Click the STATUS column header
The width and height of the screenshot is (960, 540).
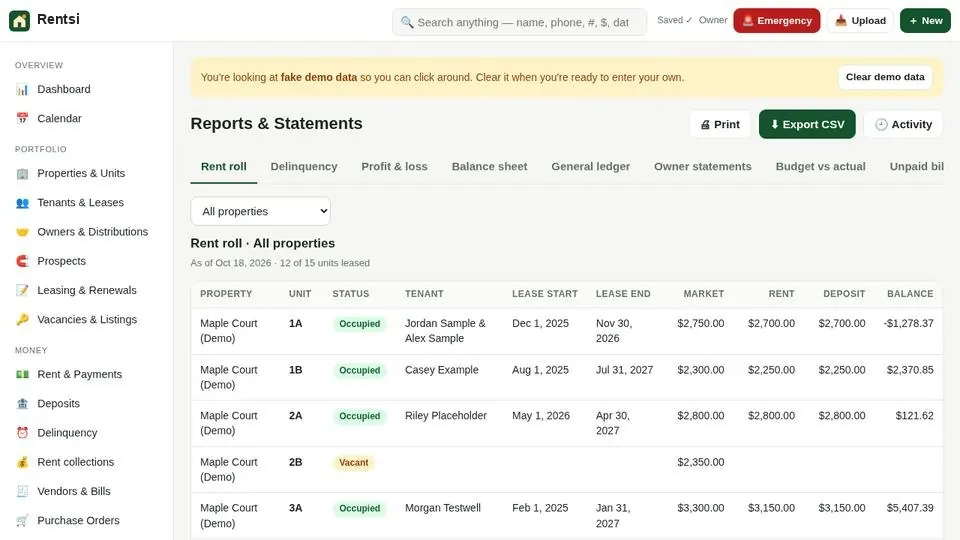[351, 294]
